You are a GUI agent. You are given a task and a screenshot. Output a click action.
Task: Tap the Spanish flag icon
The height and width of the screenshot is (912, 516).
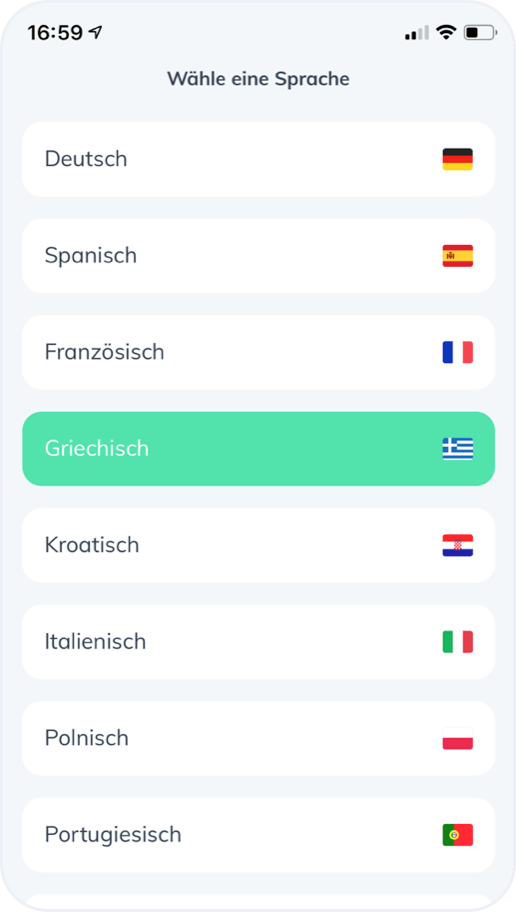click(x=457, y=256)
